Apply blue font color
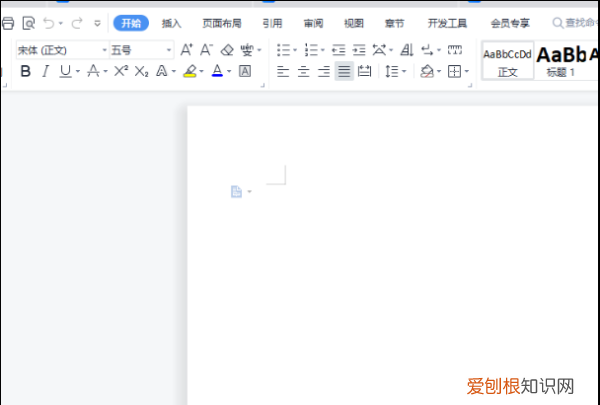Image resolution: width=600 pixels, height=405 pixels. [x=217, y=71]
